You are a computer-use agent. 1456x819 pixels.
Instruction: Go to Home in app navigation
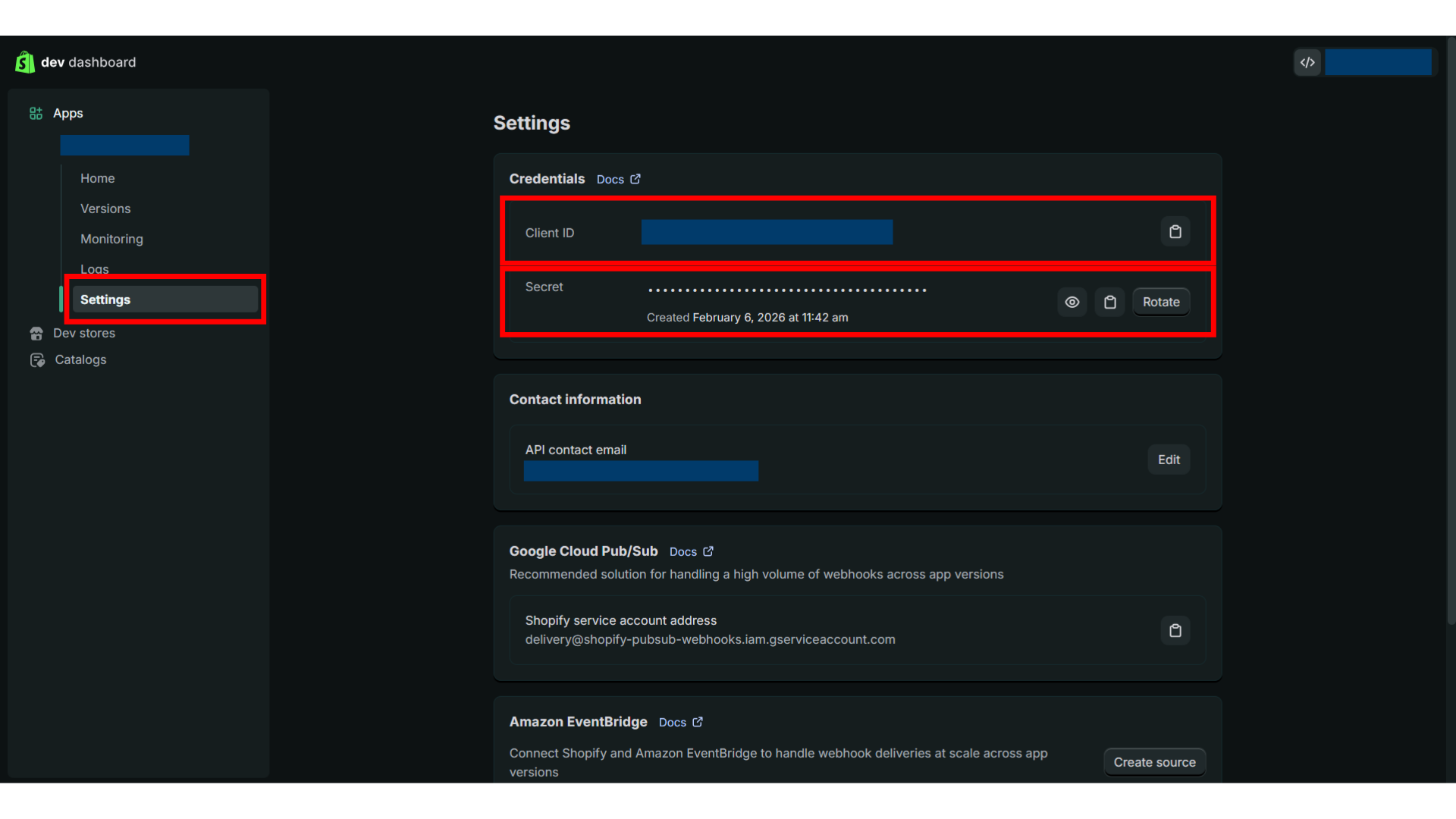(98, 178)
